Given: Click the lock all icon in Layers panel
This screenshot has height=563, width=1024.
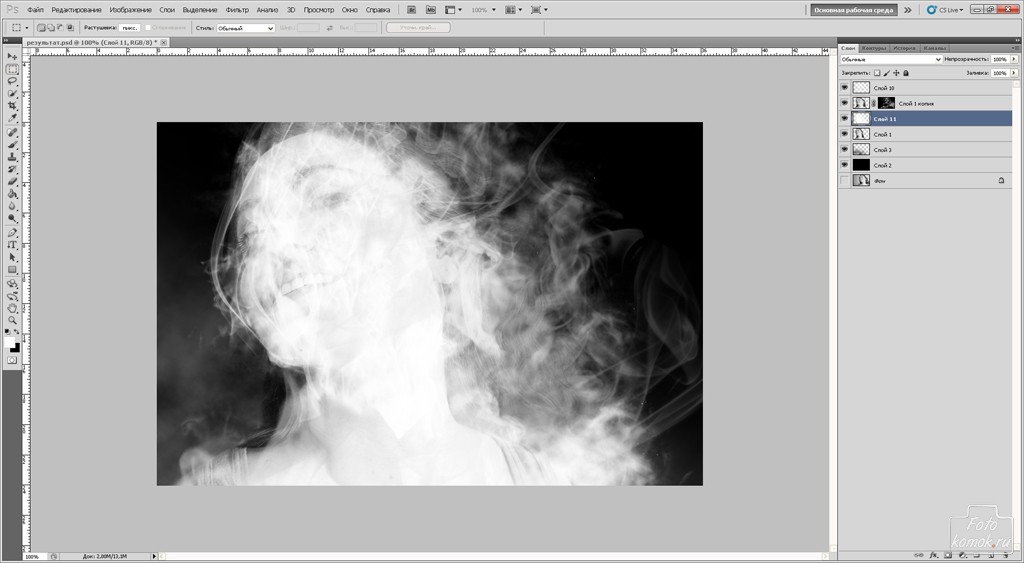Looking at the screenshot, I should pyautogui.click(x=904, y=73).
